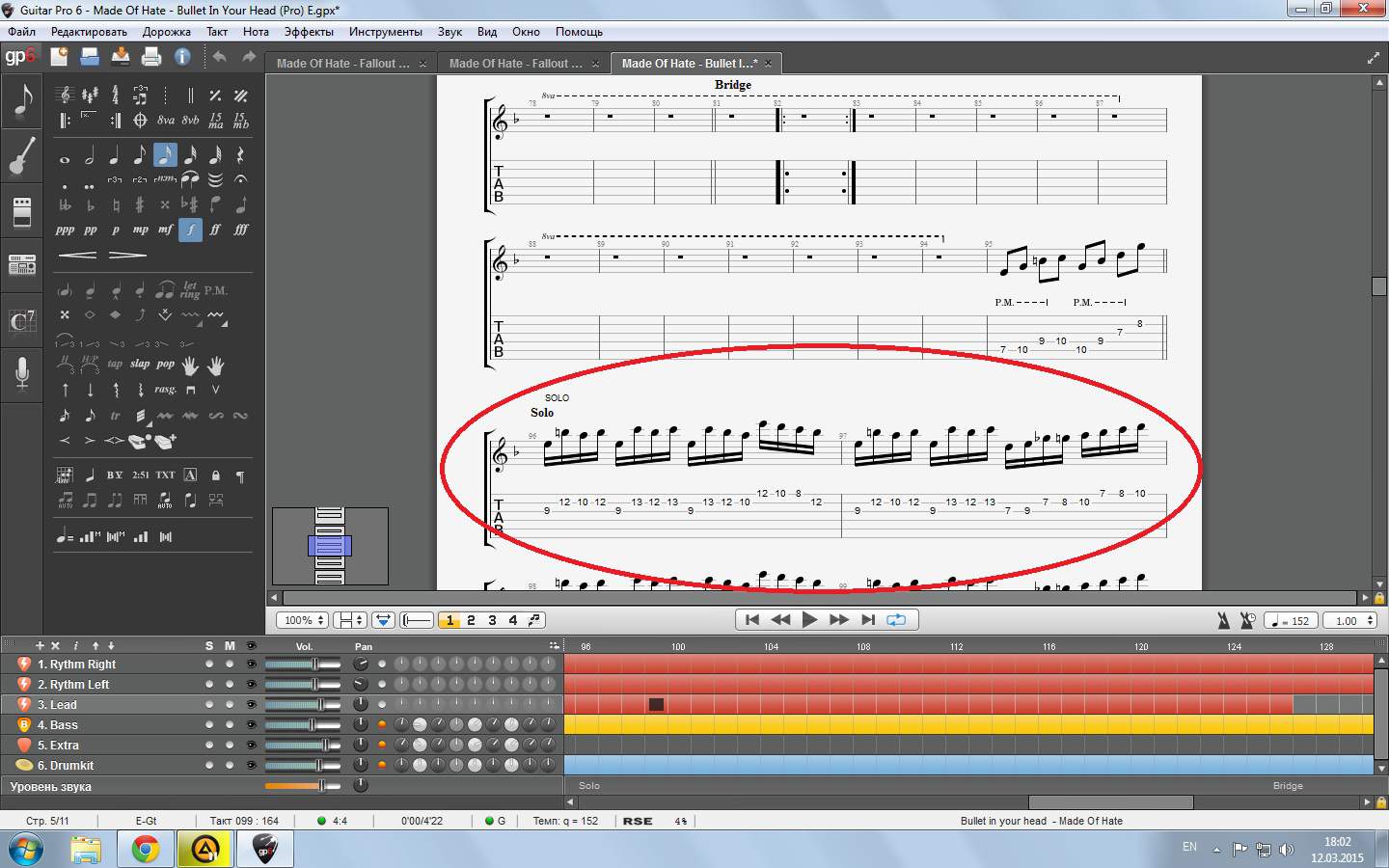Apply pop effect to note
This screenshot has width=1389, height=868.
pyautogui.click(x=166, y=365)
